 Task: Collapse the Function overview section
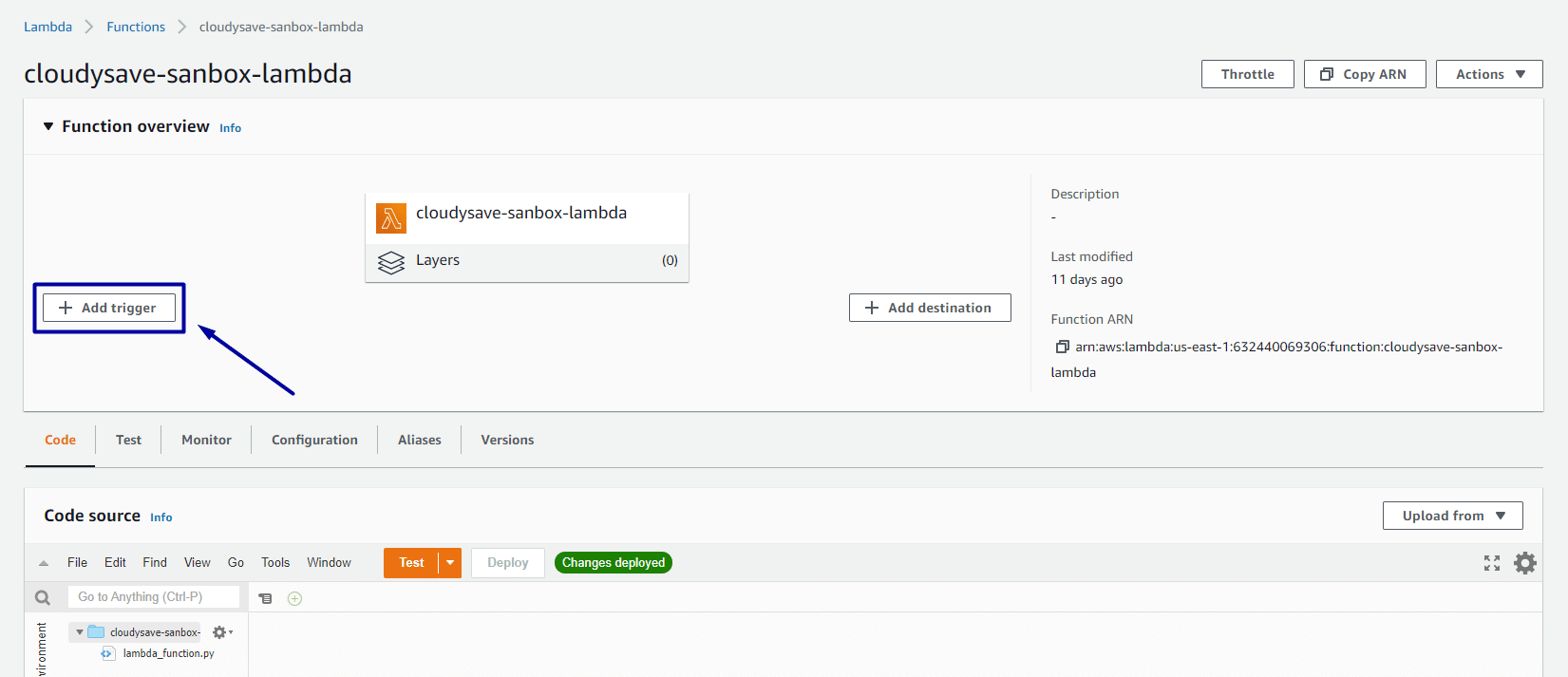click(x=48, y=126)
